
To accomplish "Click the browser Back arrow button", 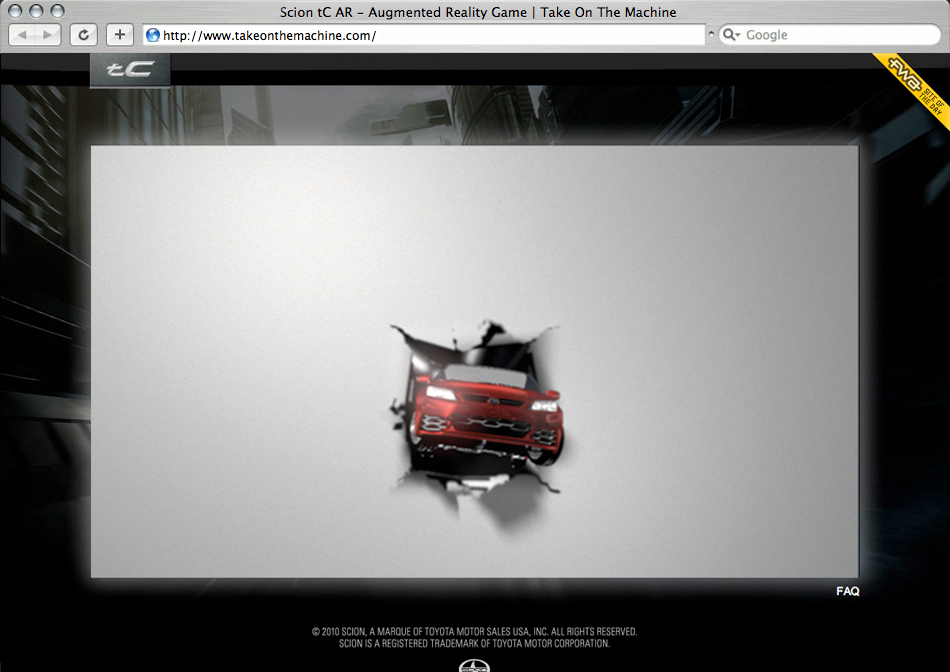I will [23, 35].
